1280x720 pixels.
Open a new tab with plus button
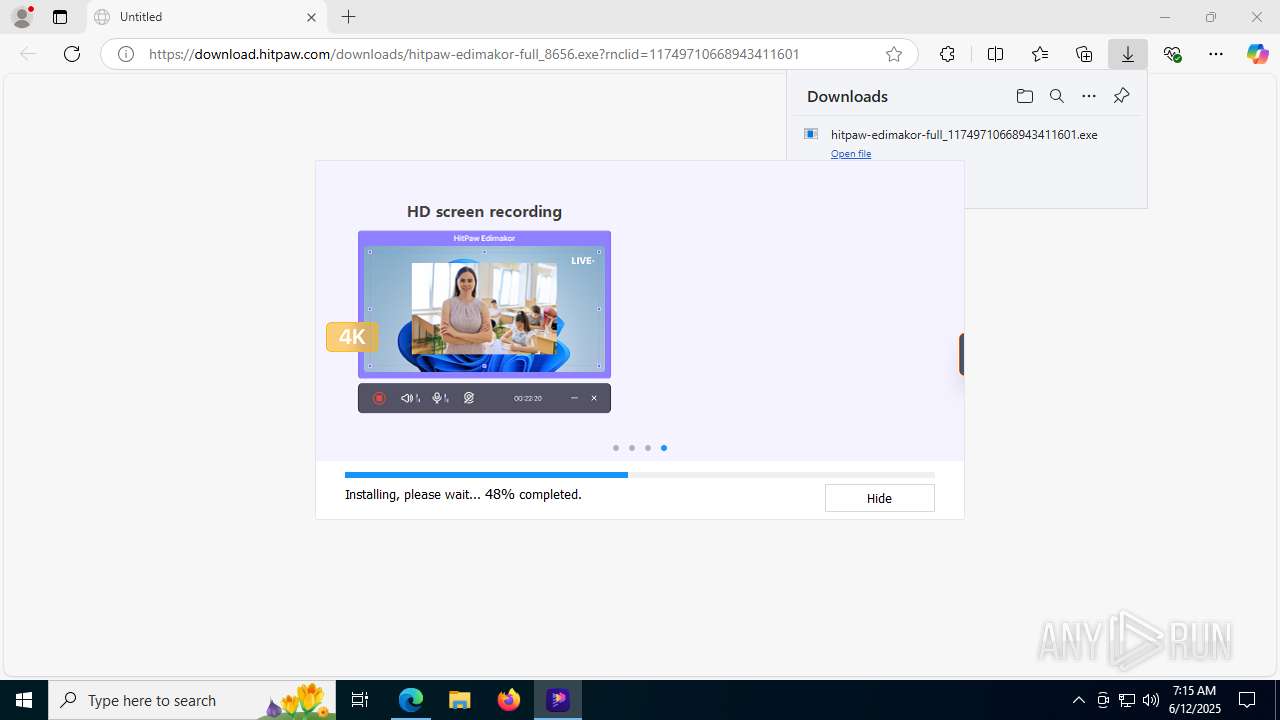[x=348, y=17]
